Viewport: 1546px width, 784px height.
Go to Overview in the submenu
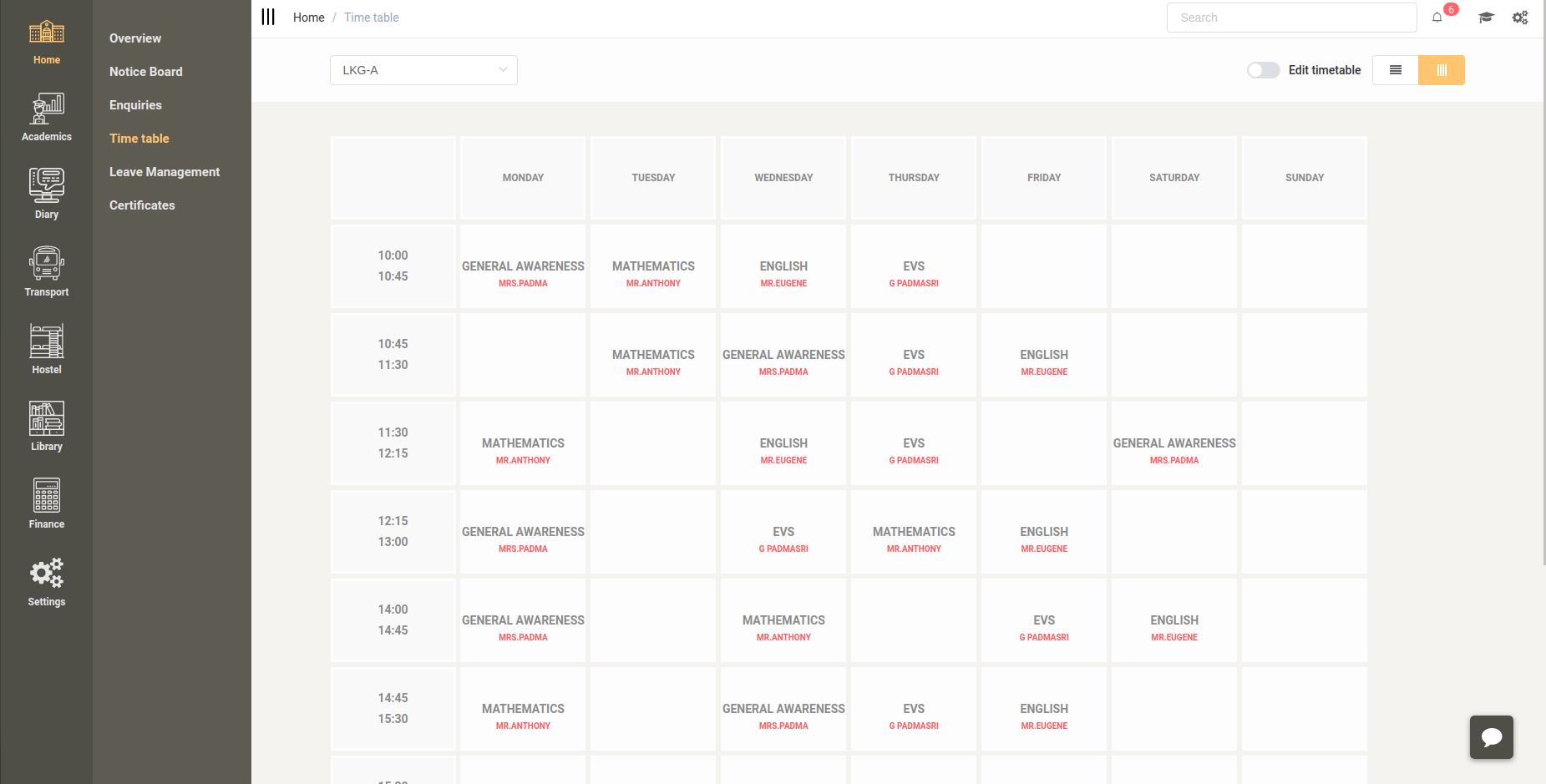pyautogui.click(x=135, y=38)
